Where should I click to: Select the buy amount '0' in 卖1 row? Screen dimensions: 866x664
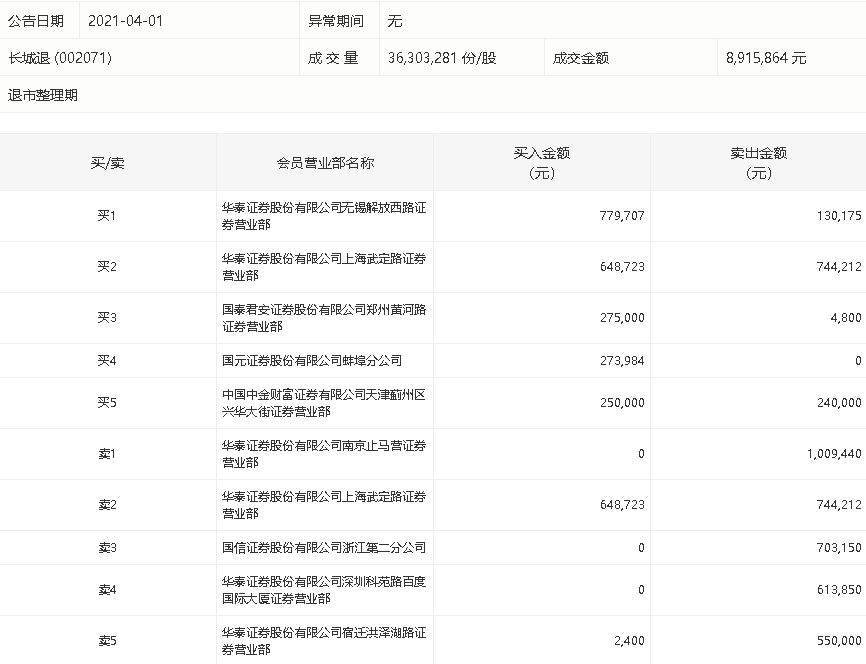click(x=641, y=454)
